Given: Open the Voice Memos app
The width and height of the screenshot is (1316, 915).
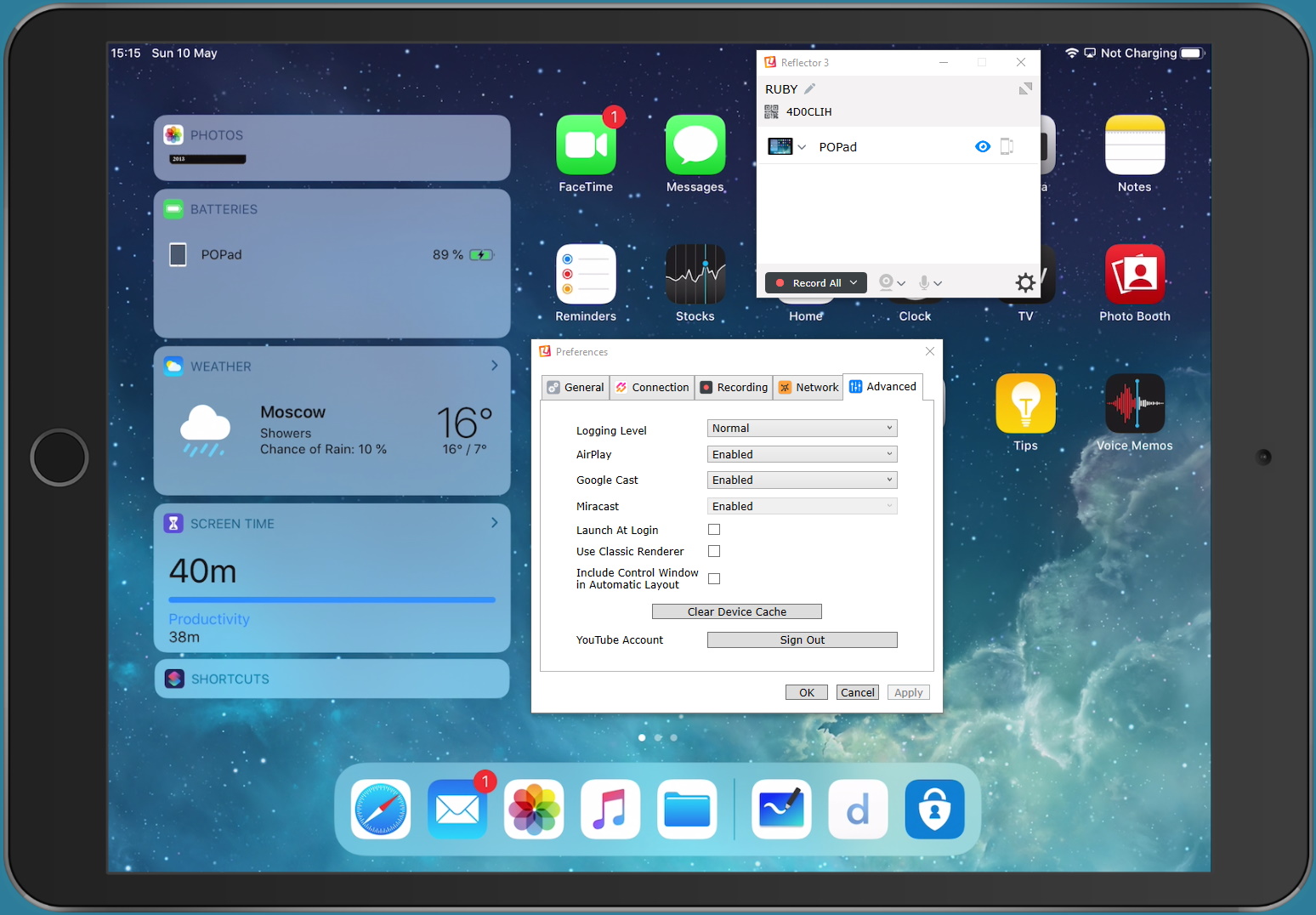Looking at the screenshot, I should click(1135, 403).
